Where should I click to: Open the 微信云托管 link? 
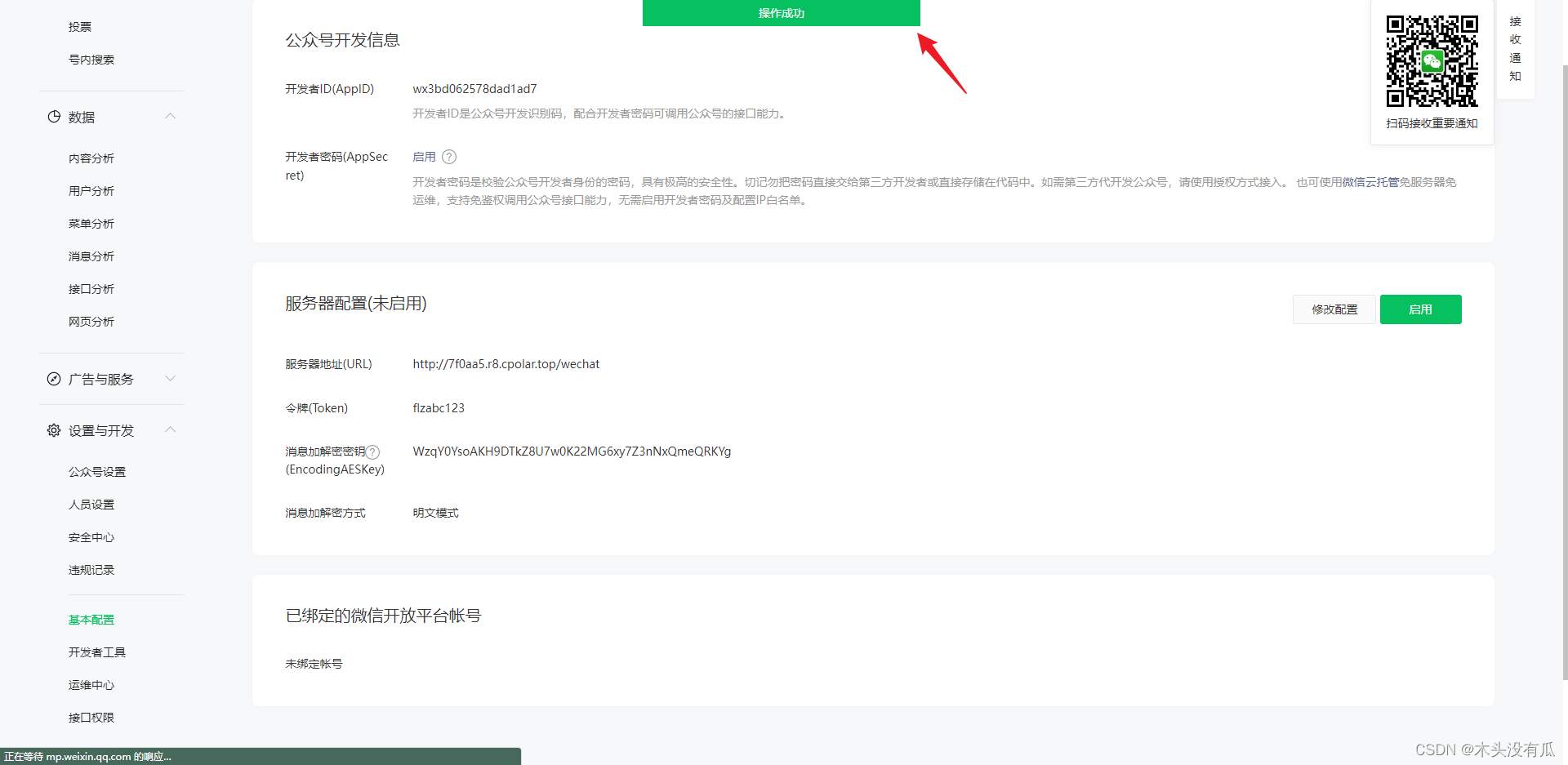tap(1370, 182)
